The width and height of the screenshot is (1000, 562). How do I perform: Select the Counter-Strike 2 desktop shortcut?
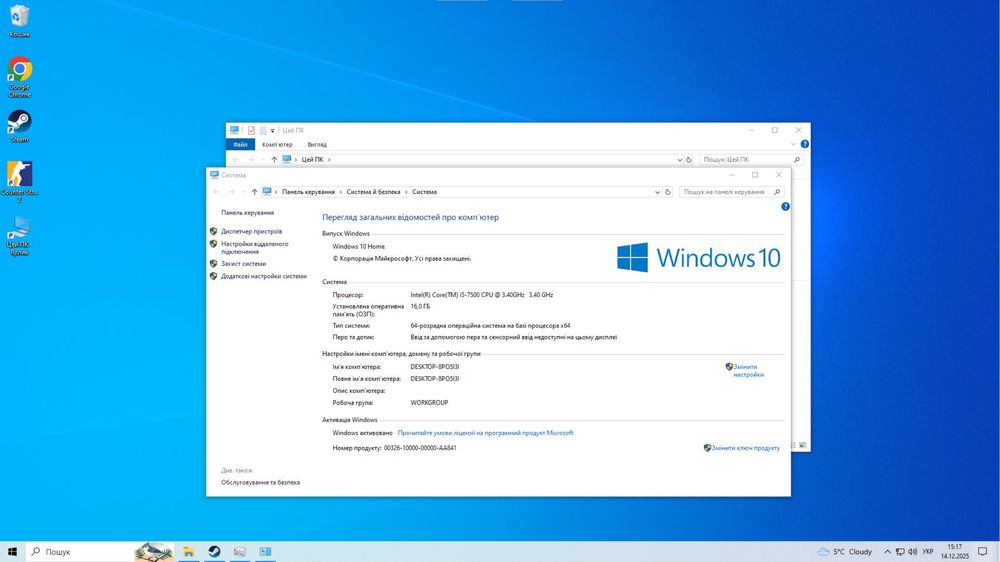(x=19, y=182)
